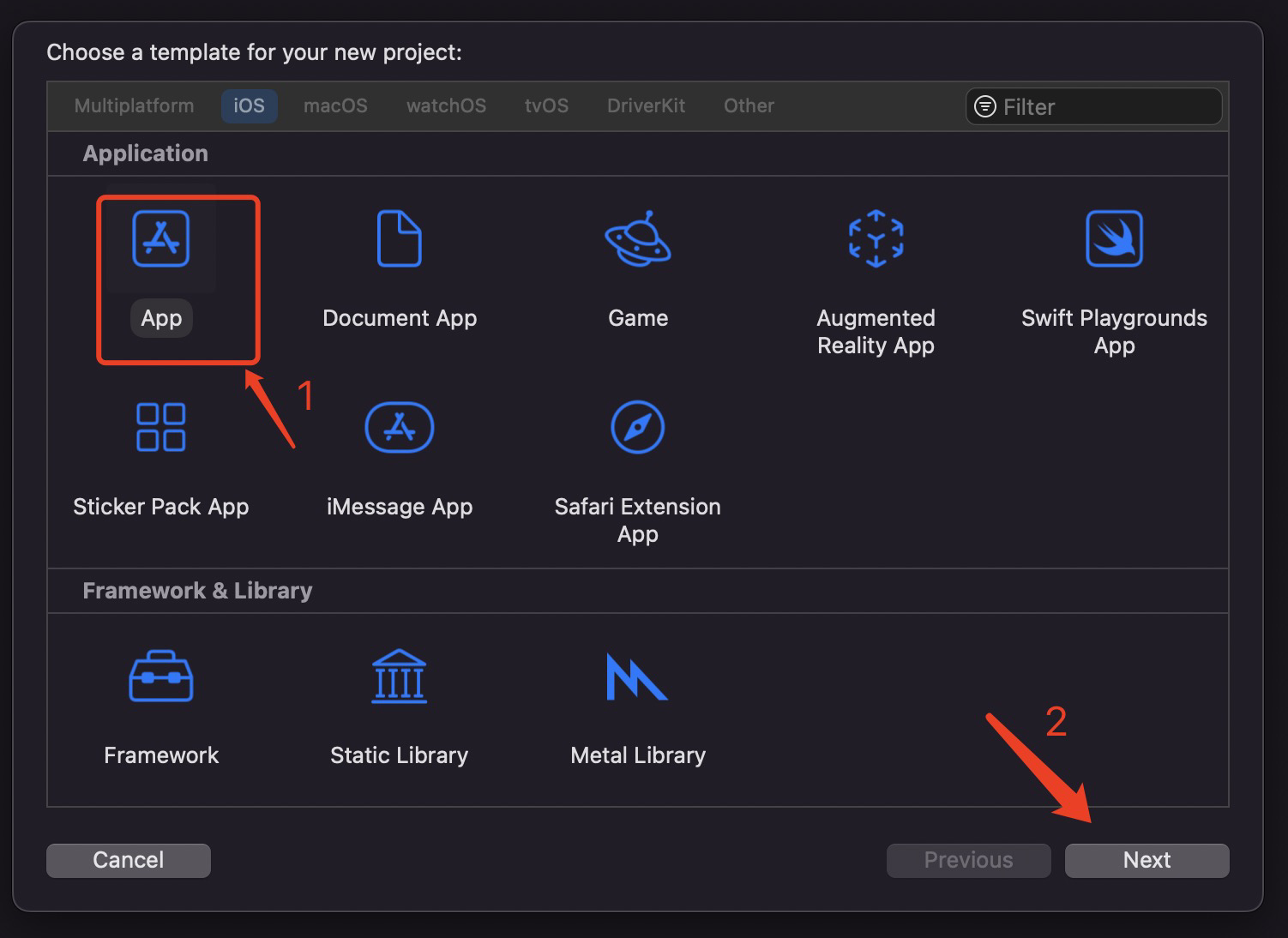Click the Next button
This screenshot has width=1288, height=938.
1147,860
